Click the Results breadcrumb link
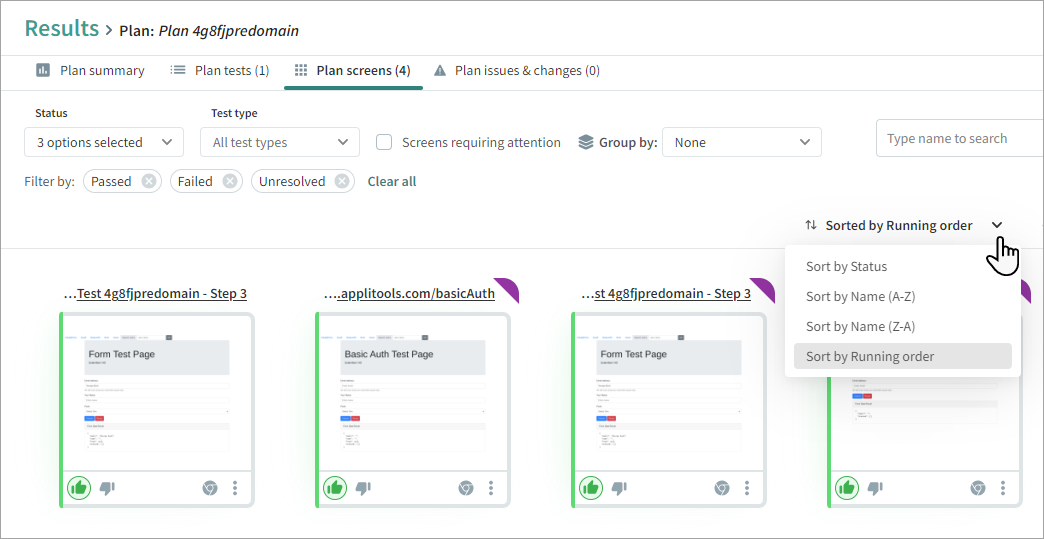1044x539 pixels. click(x=62, y=28)
